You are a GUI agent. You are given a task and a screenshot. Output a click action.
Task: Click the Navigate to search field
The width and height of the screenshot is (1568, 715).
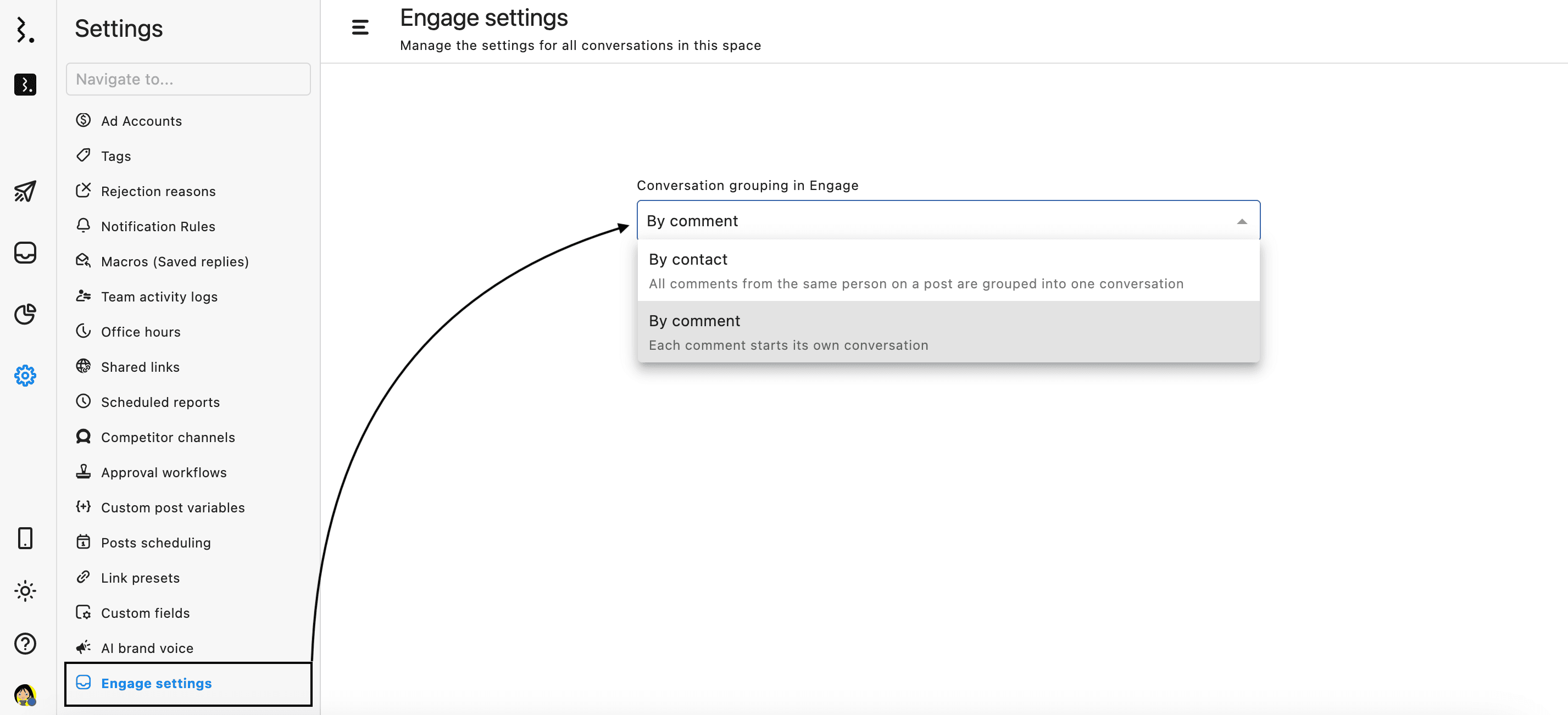pyautogui.click(x=188, y=79)
